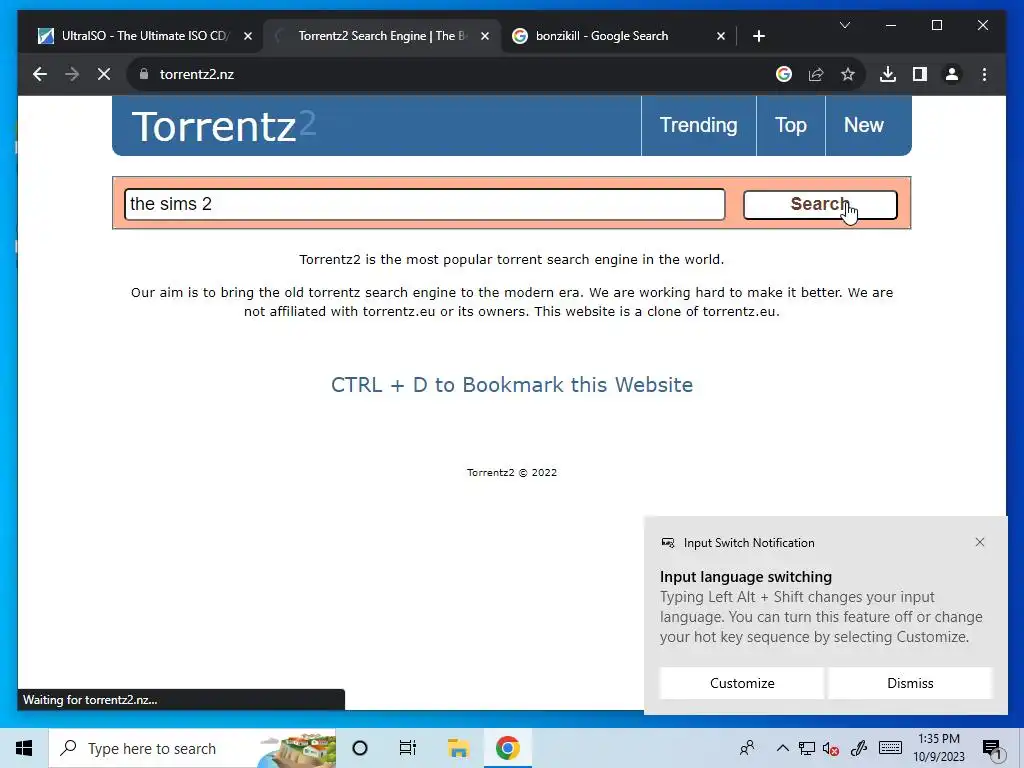Open the Trending page
The image size is (1024, 768).
pos(698,125)
